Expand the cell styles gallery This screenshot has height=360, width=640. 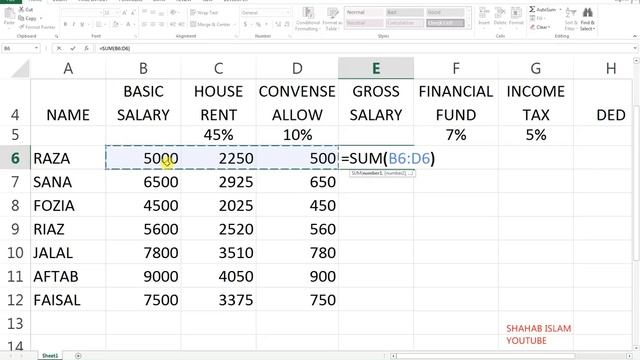(469, 26)
